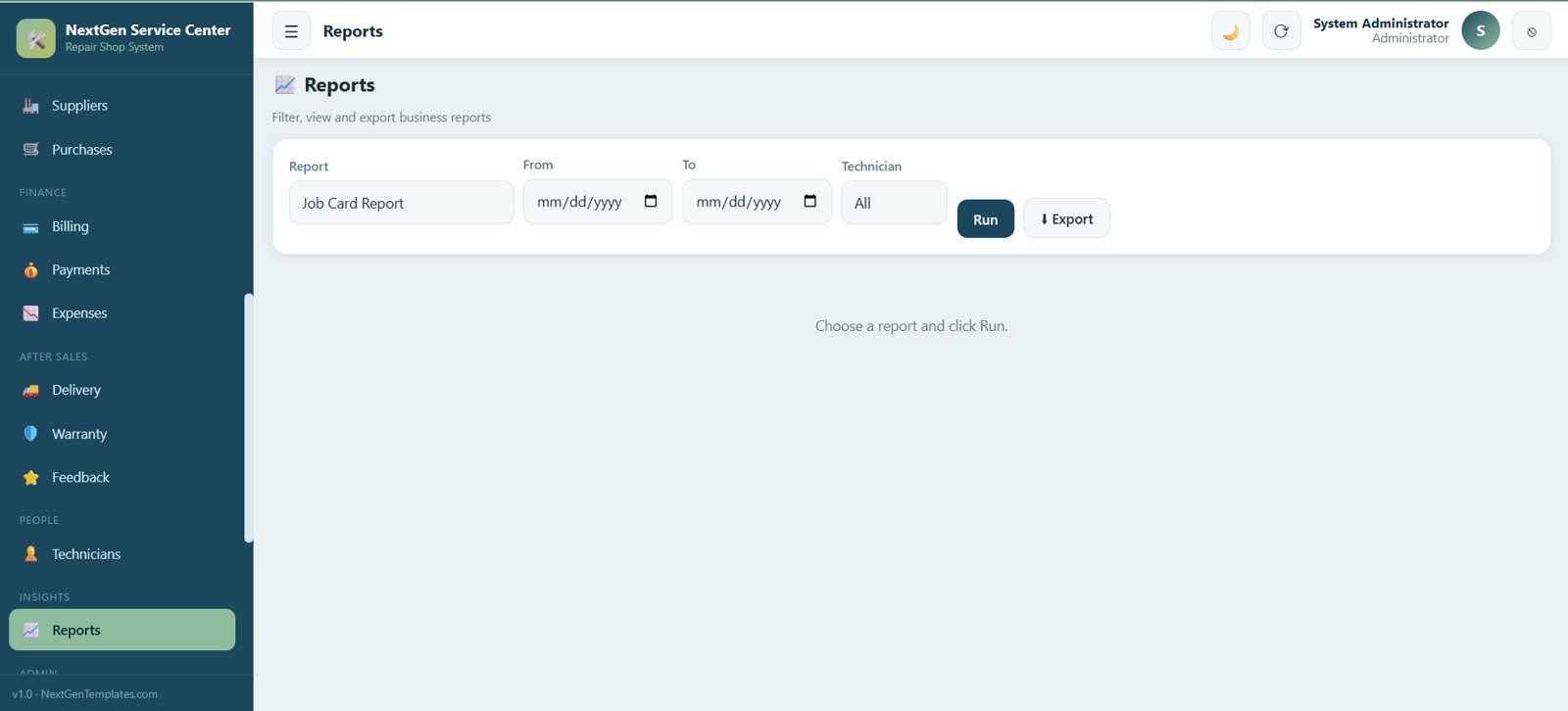Viewport: 1568px width, 711px height.
Task: Click the chart icon beside Reports heading
Action: (x=284, y=85)
